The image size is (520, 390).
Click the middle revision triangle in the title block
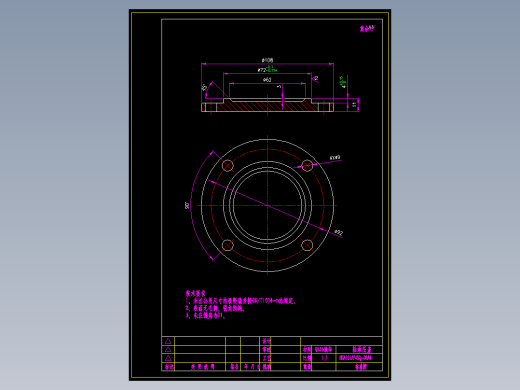tap(168, 349)
